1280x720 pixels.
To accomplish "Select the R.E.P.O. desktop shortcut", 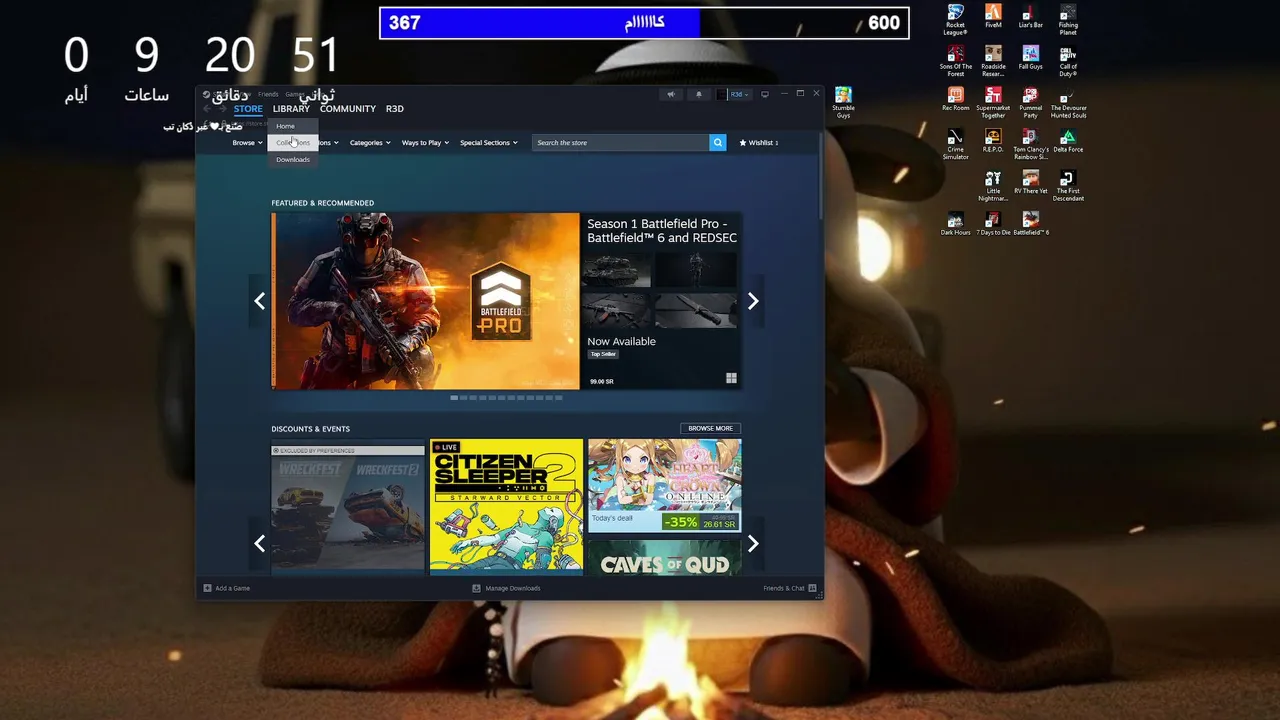I will (x=993, y=141).
